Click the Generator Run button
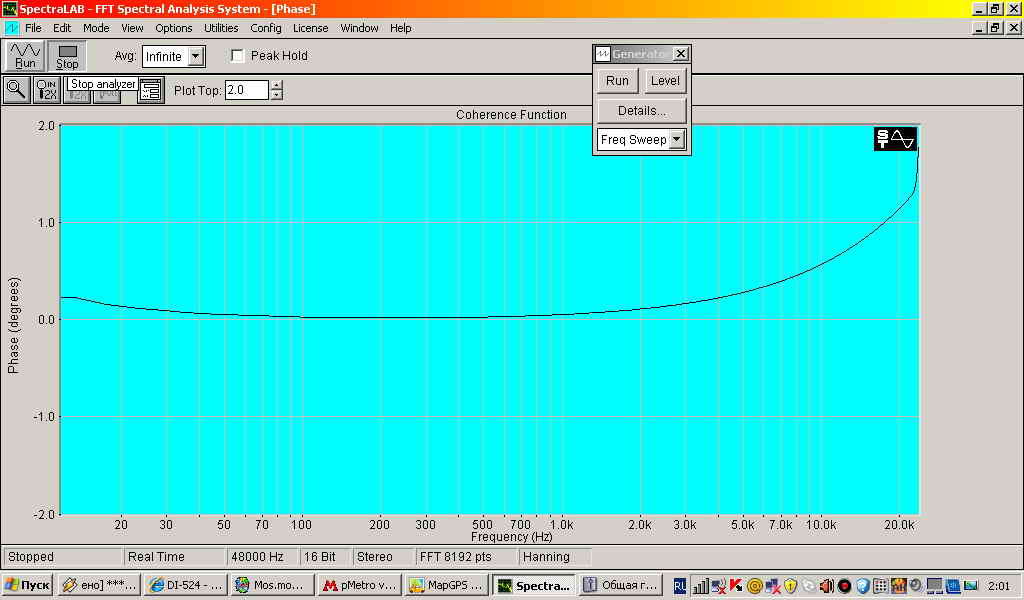The height and width of the screenshot is (600, 1024). [617, 81]
